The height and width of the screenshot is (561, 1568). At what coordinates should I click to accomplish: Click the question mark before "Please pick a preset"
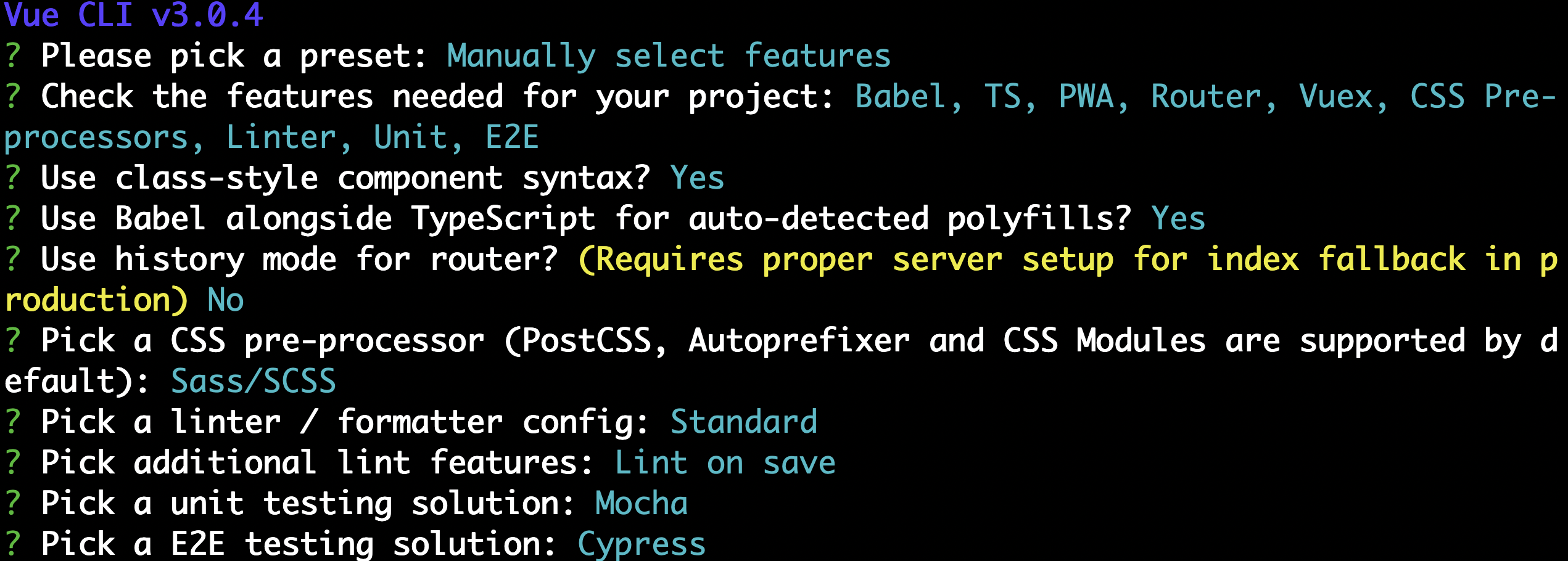coord(13,56)
